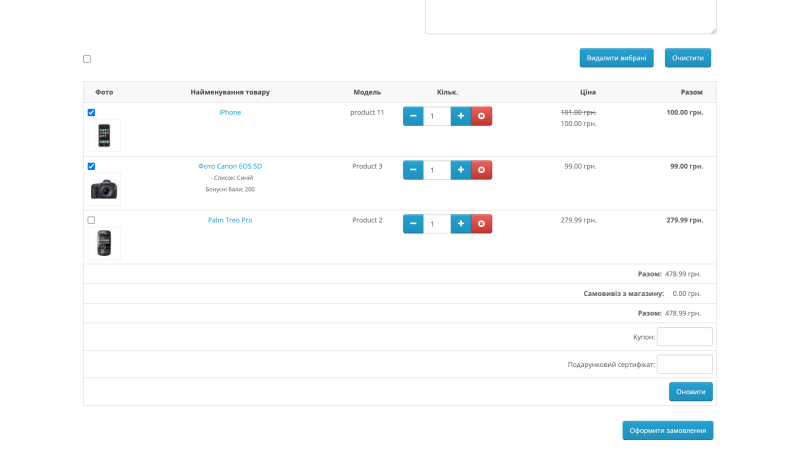Focus the Palm Treo Pro quantity field
Image resolution: width=800 pixels, height=450 pixels.
[437, 224]
